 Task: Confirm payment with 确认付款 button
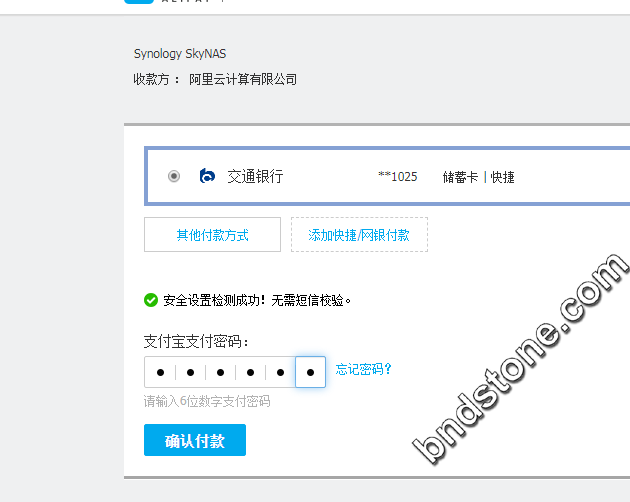pos(195,440)
